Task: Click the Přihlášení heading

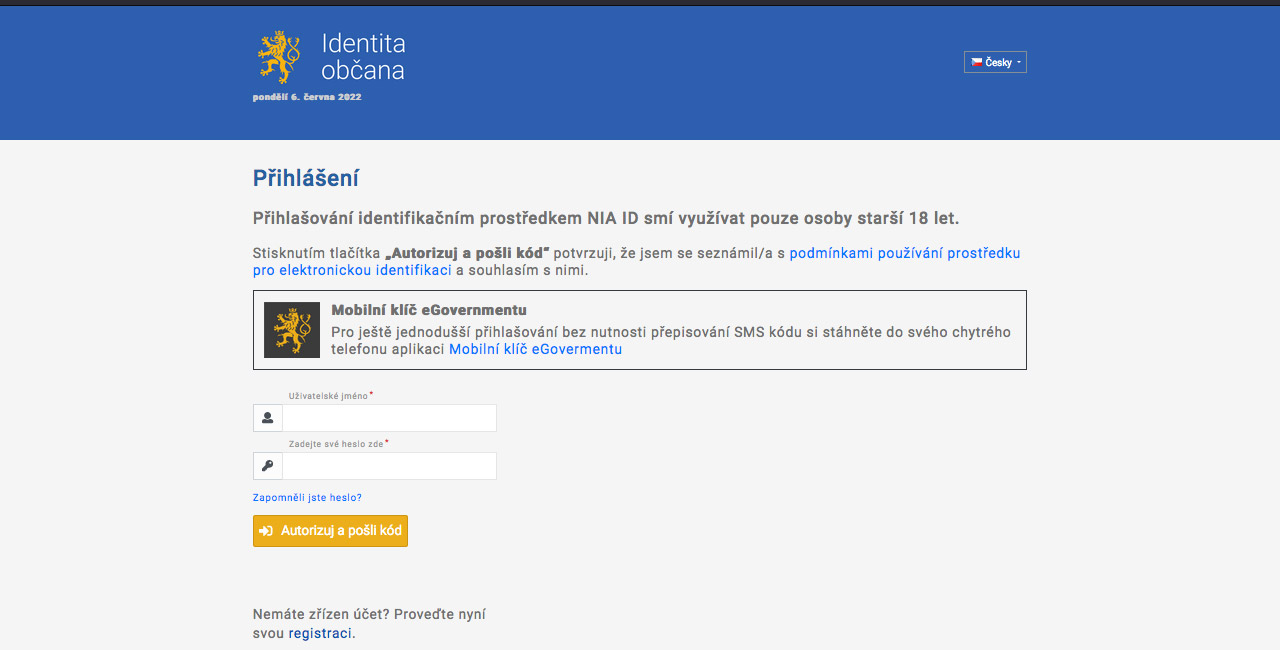Action: tap(306, 178)
